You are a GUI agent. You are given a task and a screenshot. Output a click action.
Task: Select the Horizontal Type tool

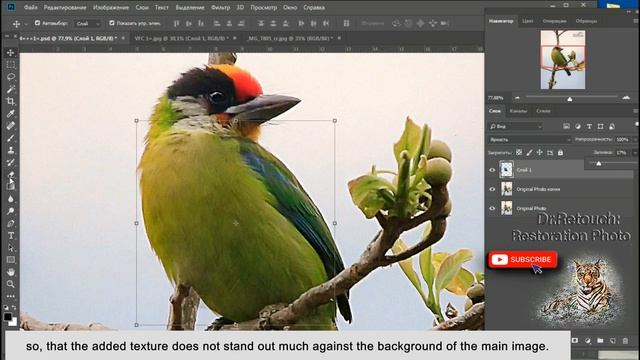click(11, 236)
